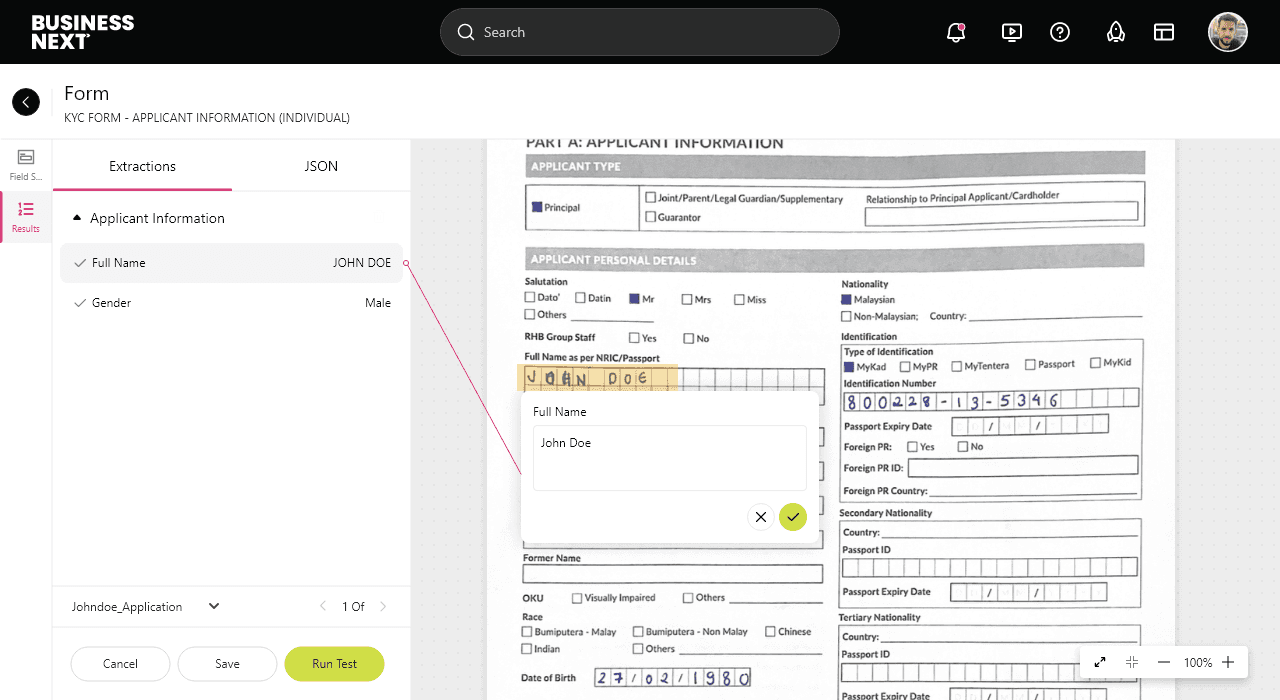
Task: Zoom out with the minus icon
Action: pyautogui.click(x=1164, y=662)
